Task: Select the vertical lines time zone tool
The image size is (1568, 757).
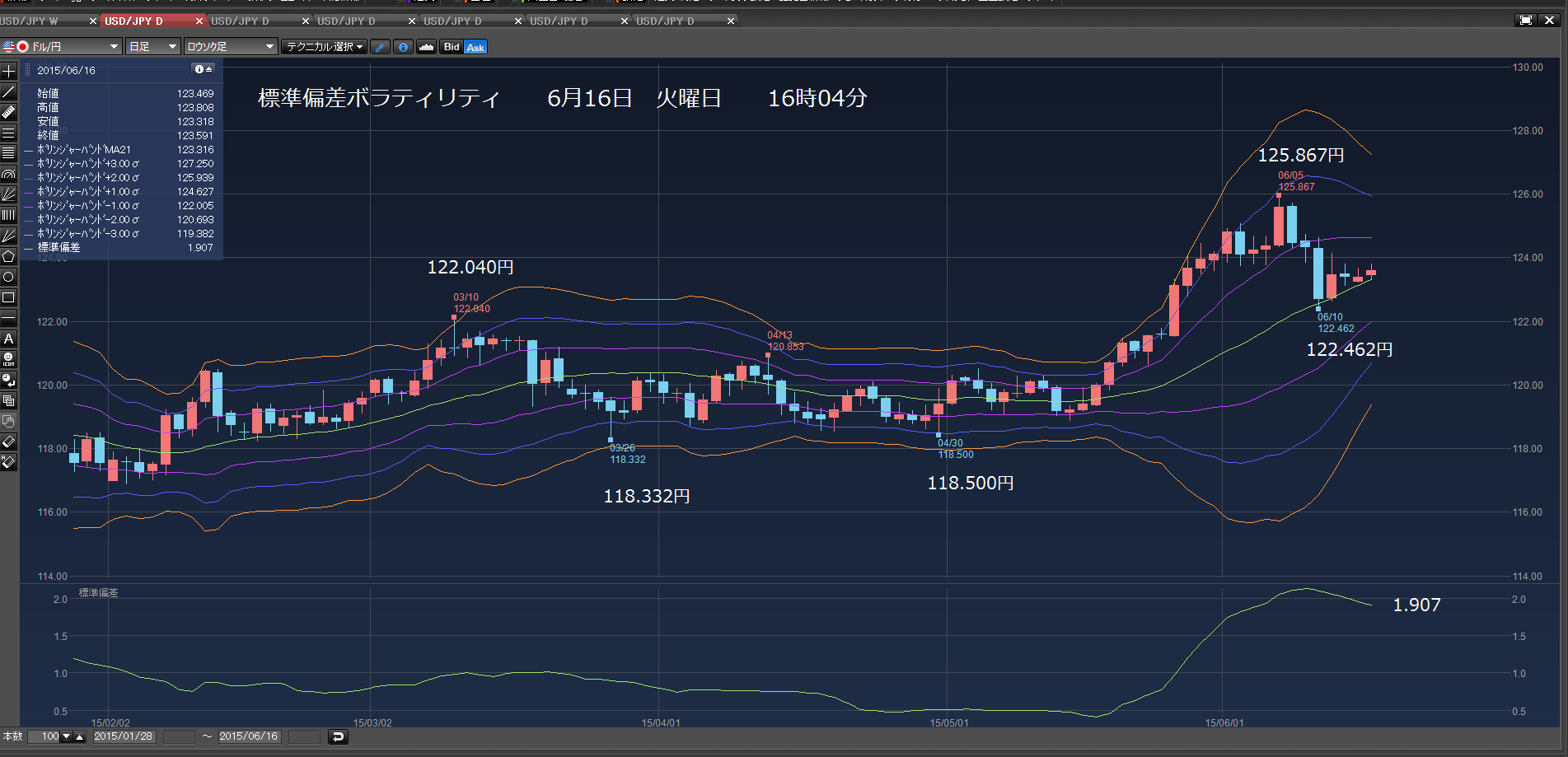Action: click(8, 215)
